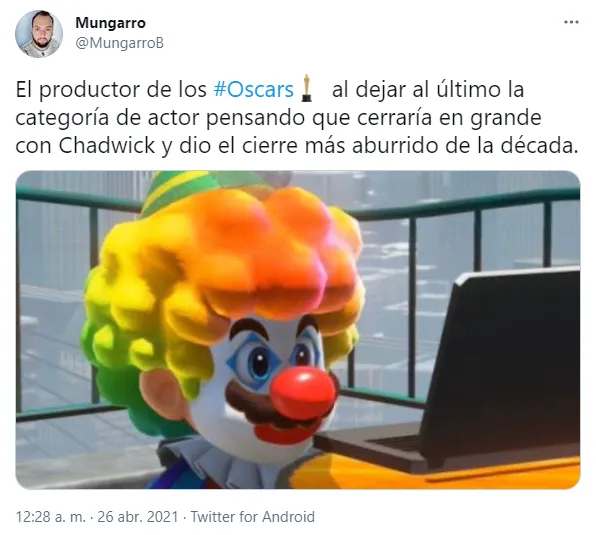596x535 pixels.
Task: Click the golden Oscar statuette emoji
Action: (x=306, y=89)
